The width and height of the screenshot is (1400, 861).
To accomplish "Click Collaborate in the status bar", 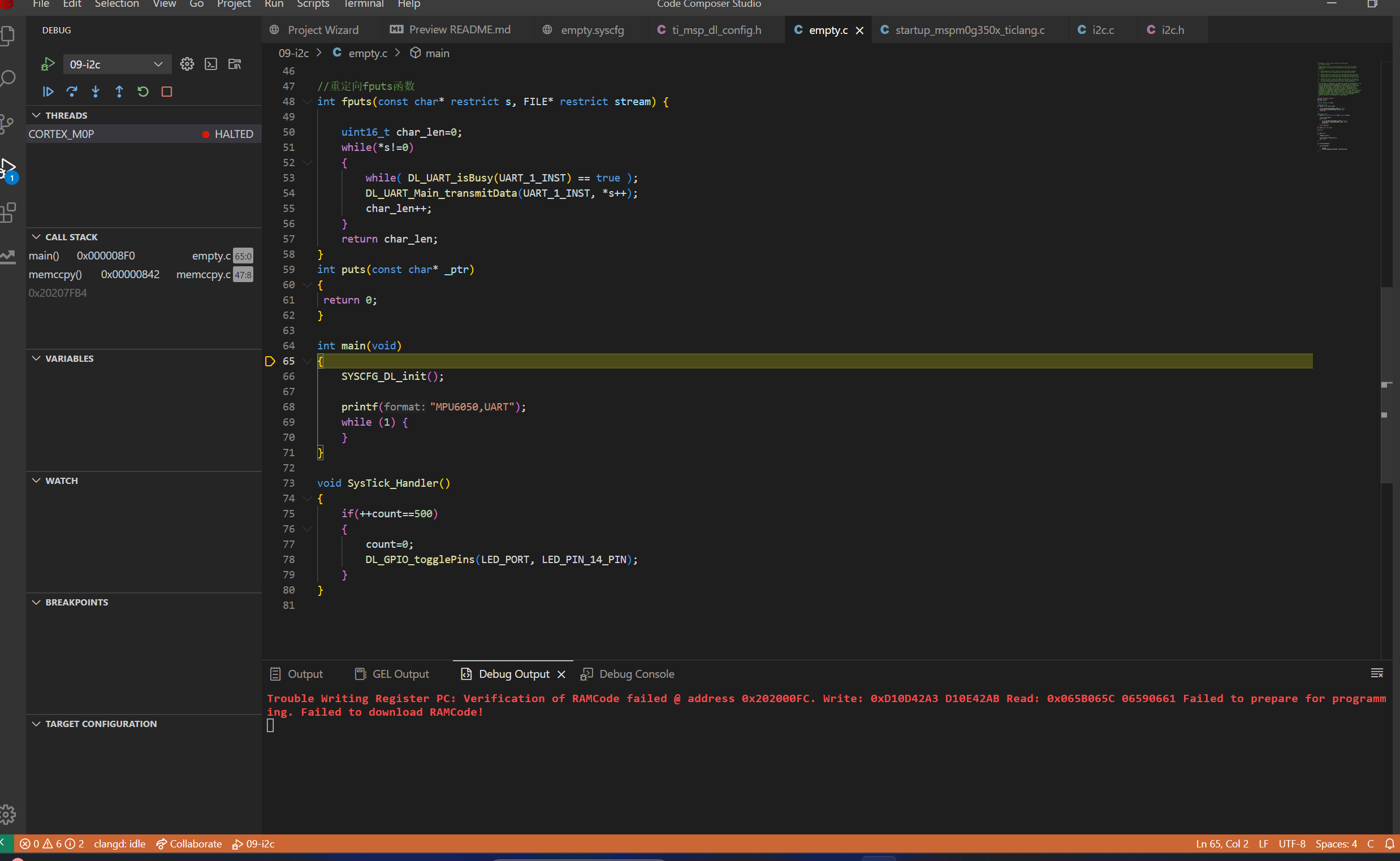I will tap(189, 843).
